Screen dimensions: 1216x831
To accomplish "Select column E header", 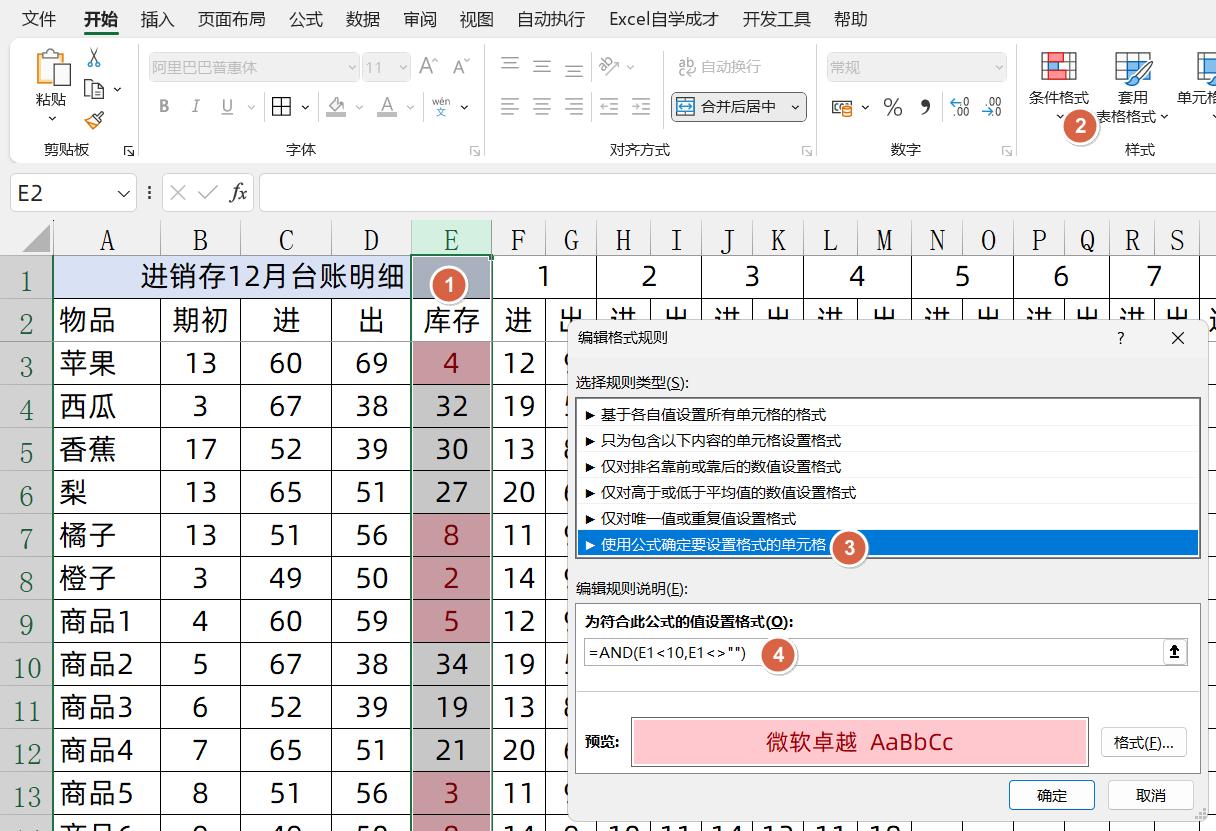I will coord(451,239).
